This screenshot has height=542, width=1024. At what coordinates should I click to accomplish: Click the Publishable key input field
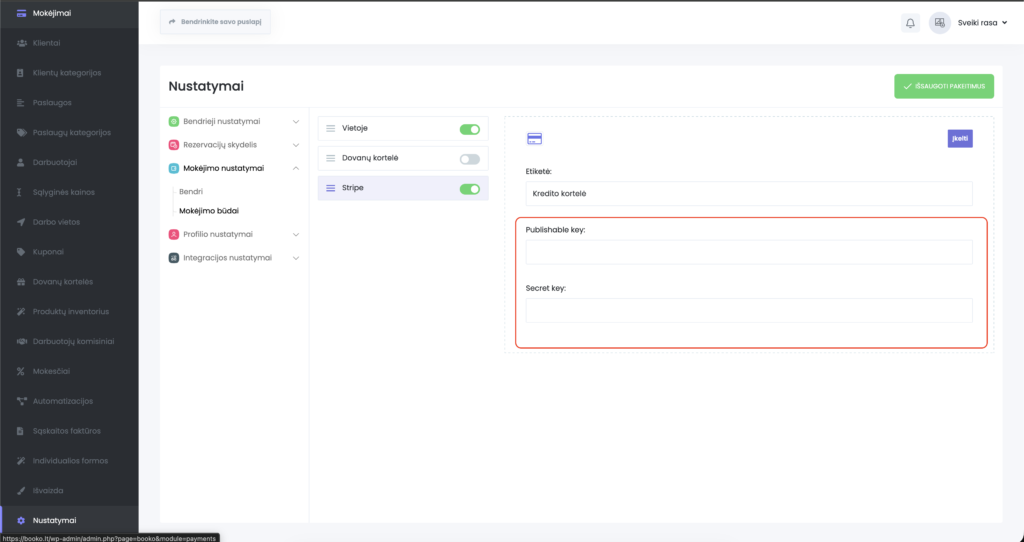coord(748,252)
